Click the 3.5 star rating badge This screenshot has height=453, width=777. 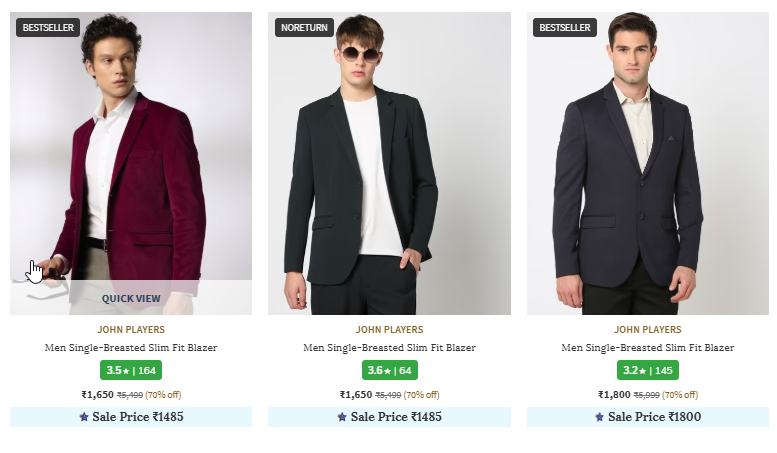click(x=131, y=370)
